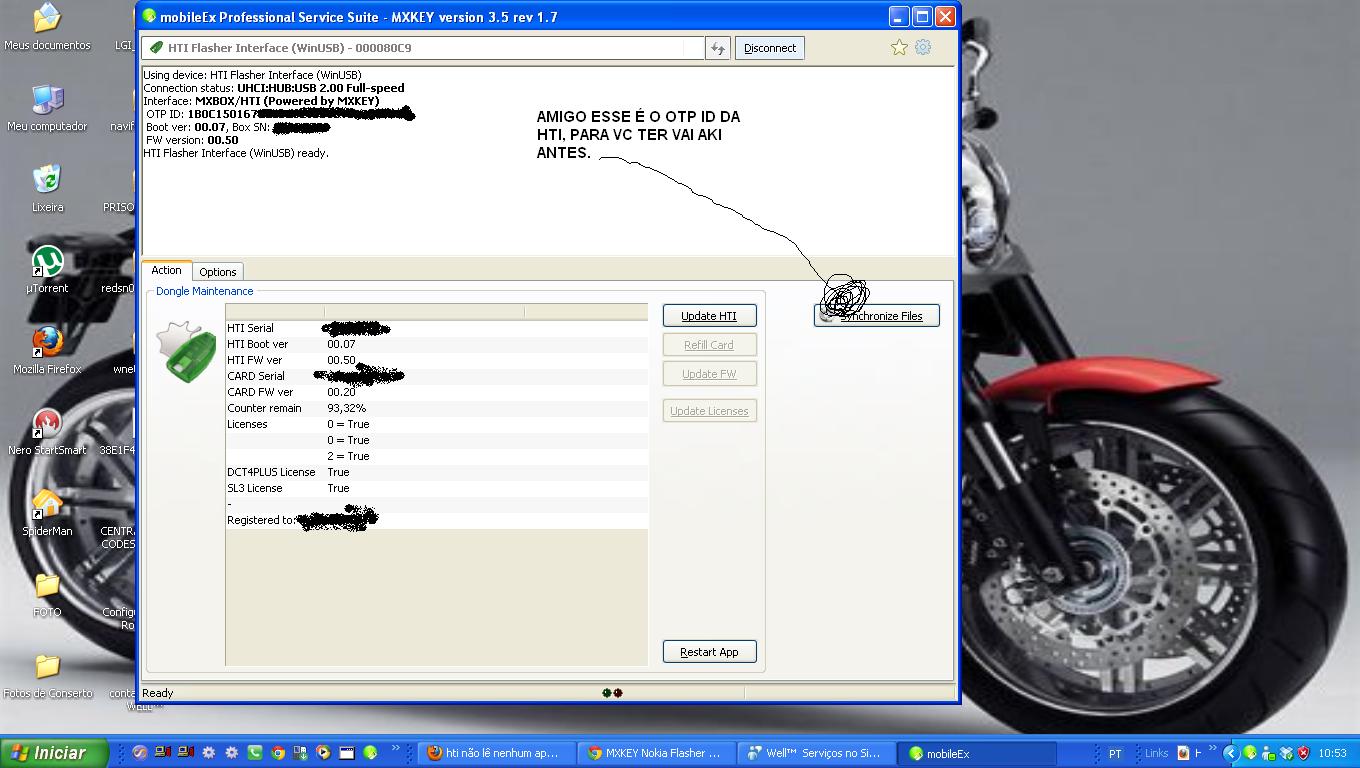Click the 10:53 system clock
Image resolution: width=1360 pixels, height=768 pixels.
(1332, 753)
